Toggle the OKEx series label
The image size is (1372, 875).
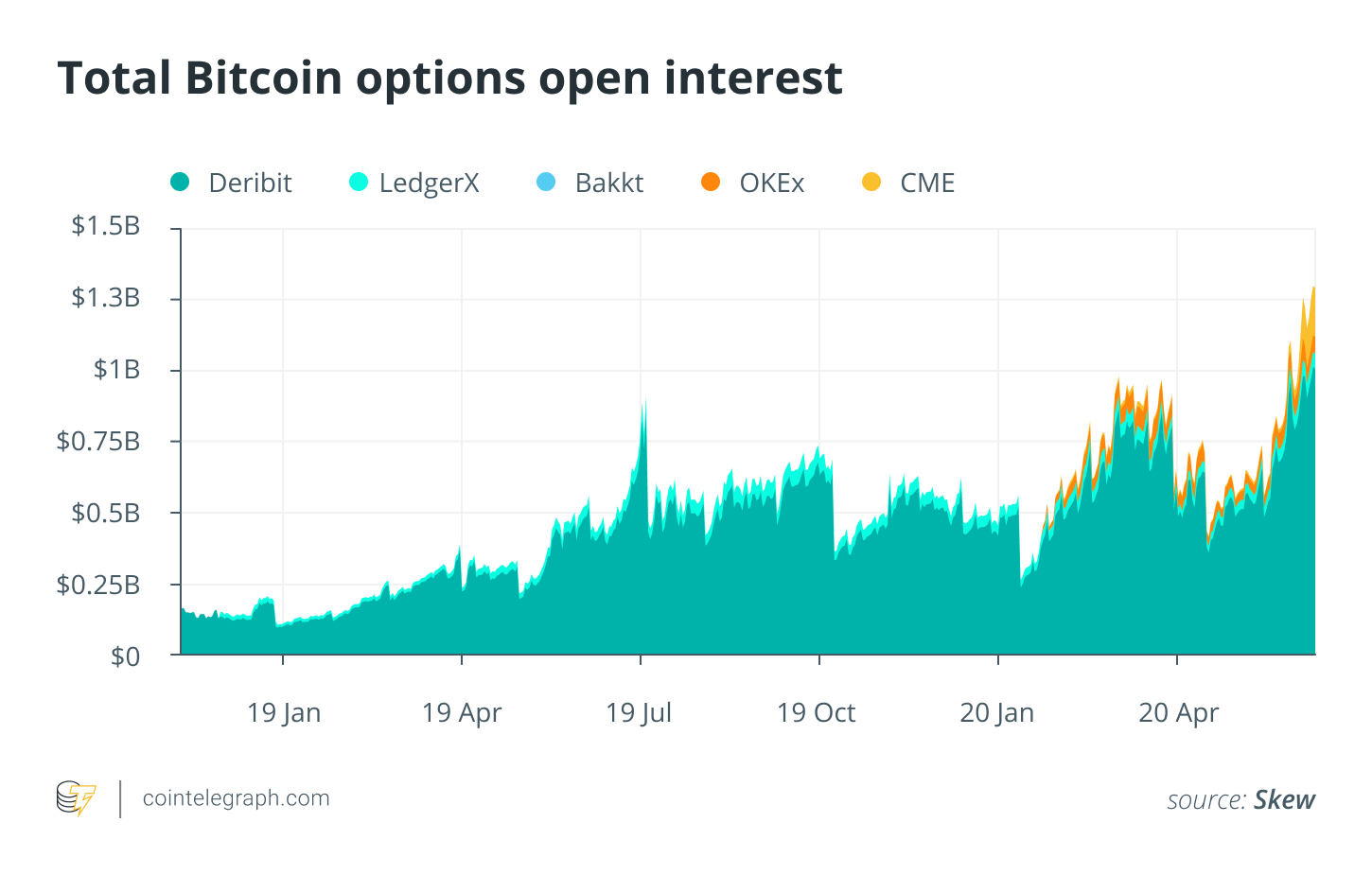772,183
